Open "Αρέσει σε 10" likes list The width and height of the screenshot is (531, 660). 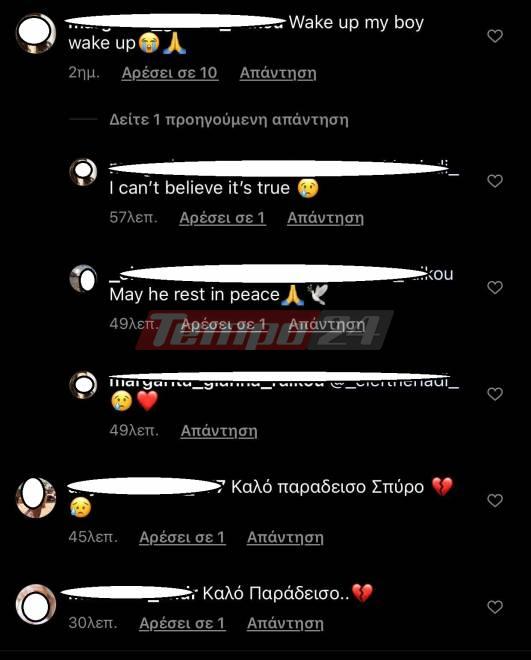click(x=170, y=73)
